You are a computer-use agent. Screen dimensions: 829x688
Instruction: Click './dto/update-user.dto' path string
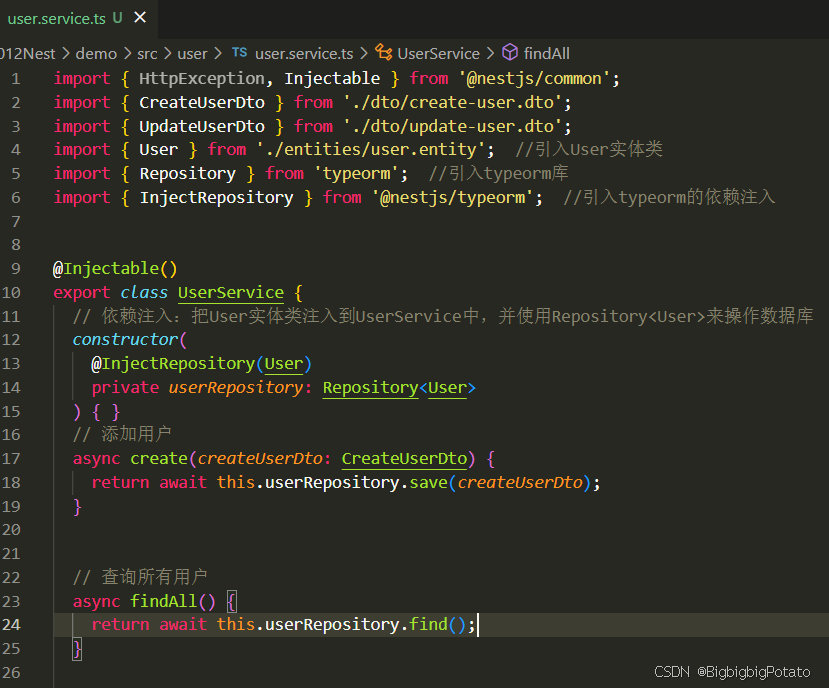point(453,126)
